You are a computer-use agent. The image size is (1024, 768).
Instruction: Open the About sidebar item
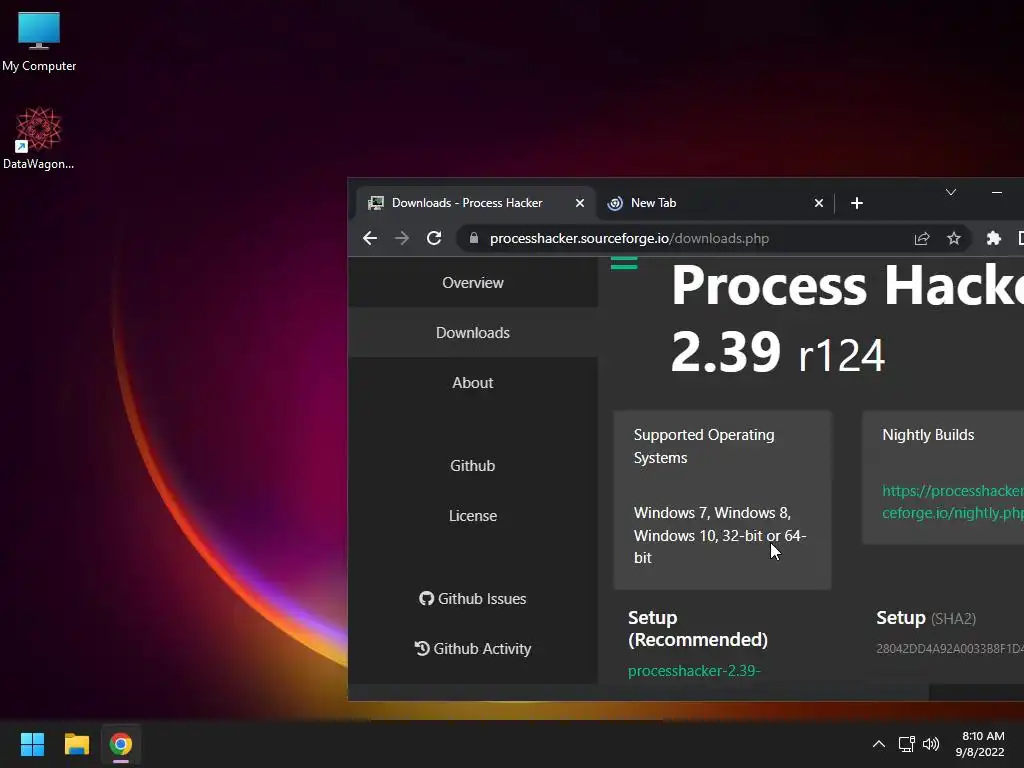coord(473,383)
